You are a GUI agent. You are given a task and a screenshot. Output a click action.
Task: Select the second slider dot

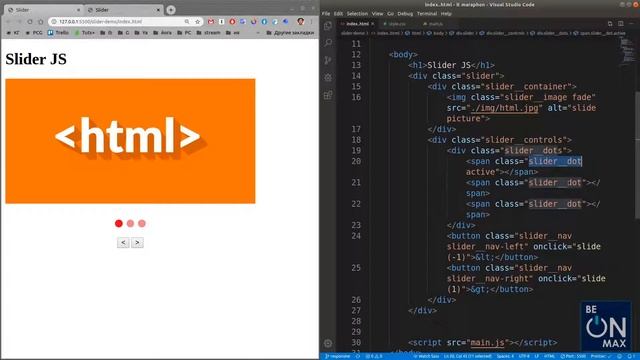click(x=130, y=223)
